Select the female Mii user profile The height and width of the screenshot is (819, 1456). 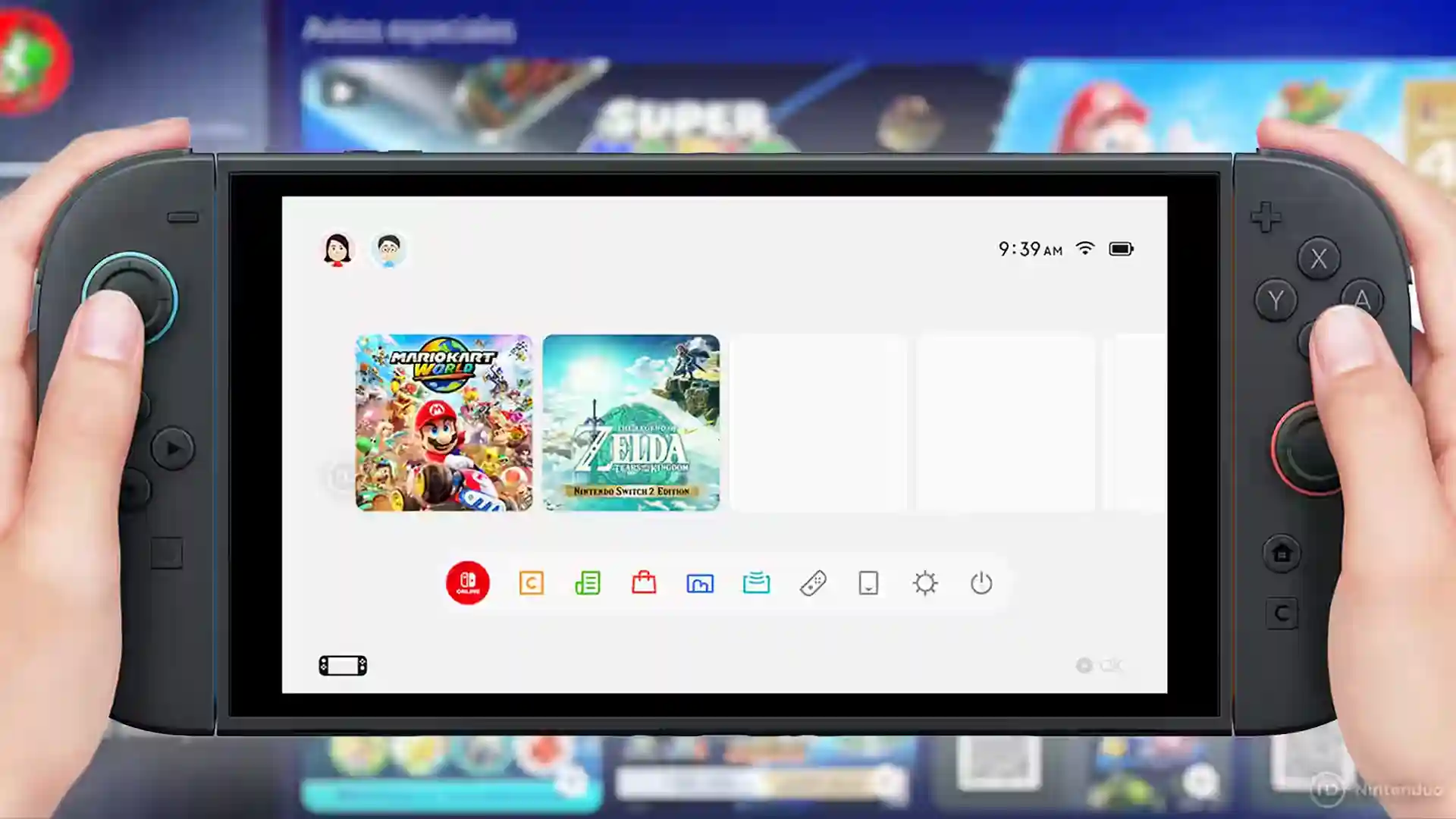pyautogui.click(x=337, y=249)
